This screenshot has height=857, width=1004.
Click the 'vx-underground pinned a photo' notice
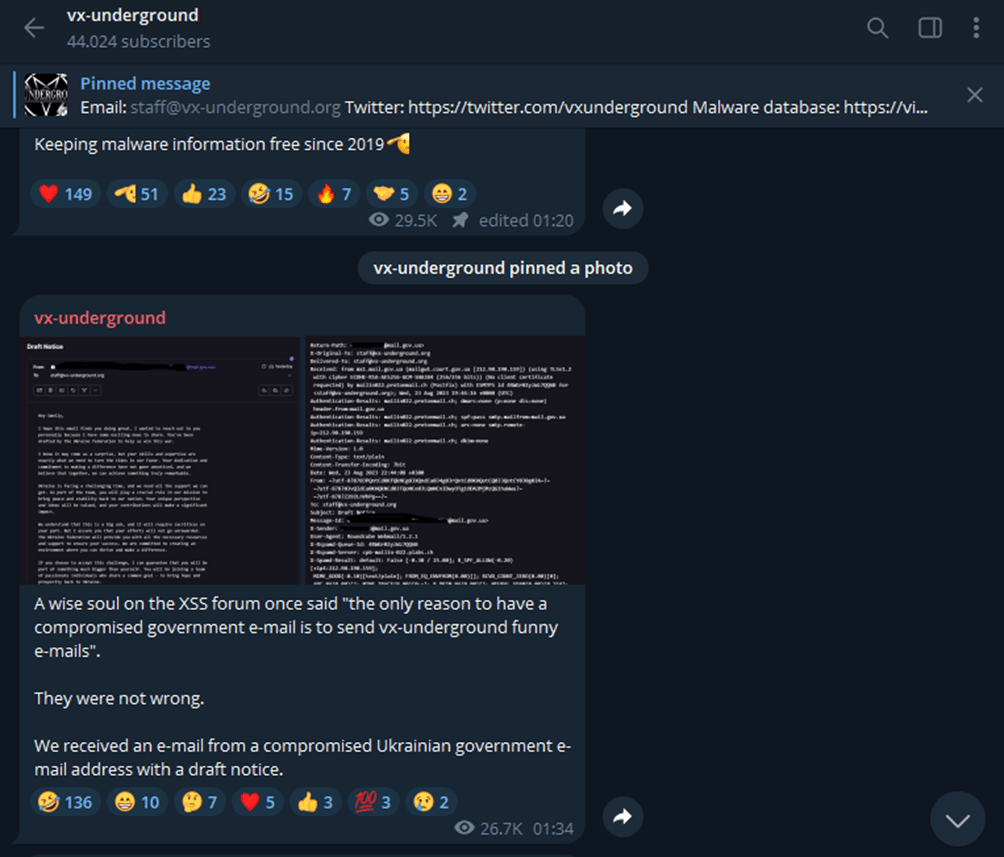pyautogui.click(x=503, y=268)
